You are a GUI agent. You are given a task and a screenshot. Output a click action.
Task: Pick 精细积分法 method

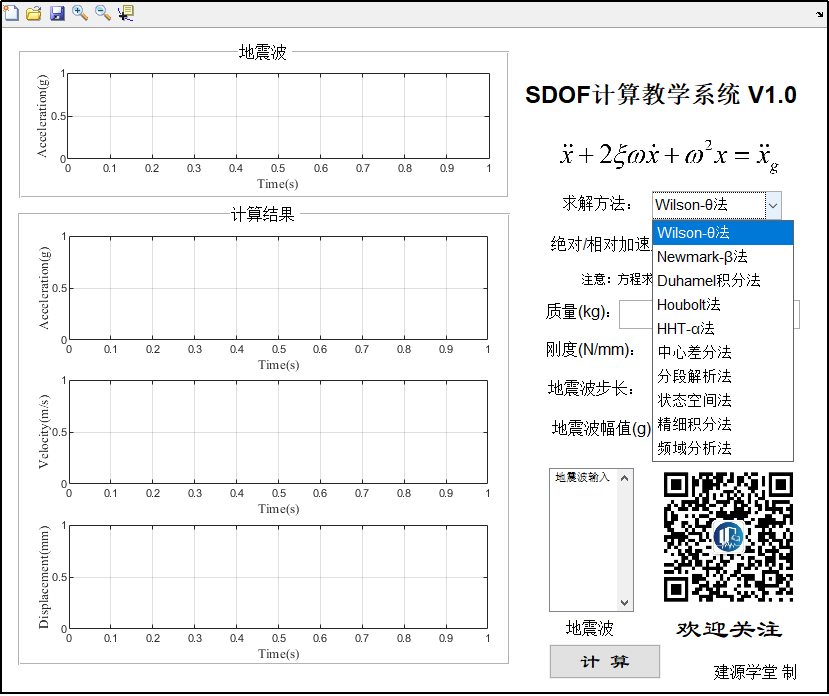point(723,424)
